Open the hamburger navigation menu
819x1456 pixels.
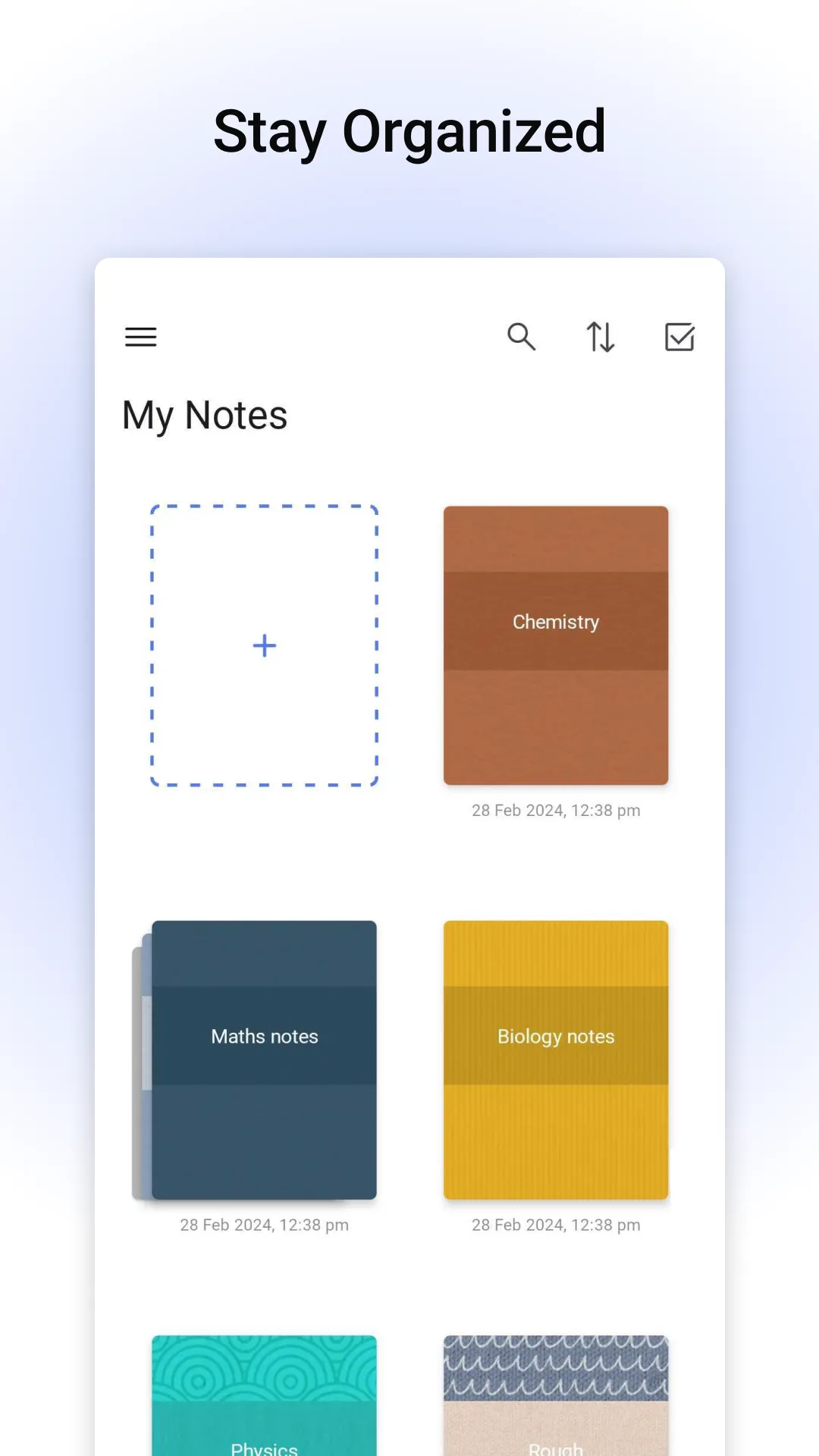pos(141,337)
